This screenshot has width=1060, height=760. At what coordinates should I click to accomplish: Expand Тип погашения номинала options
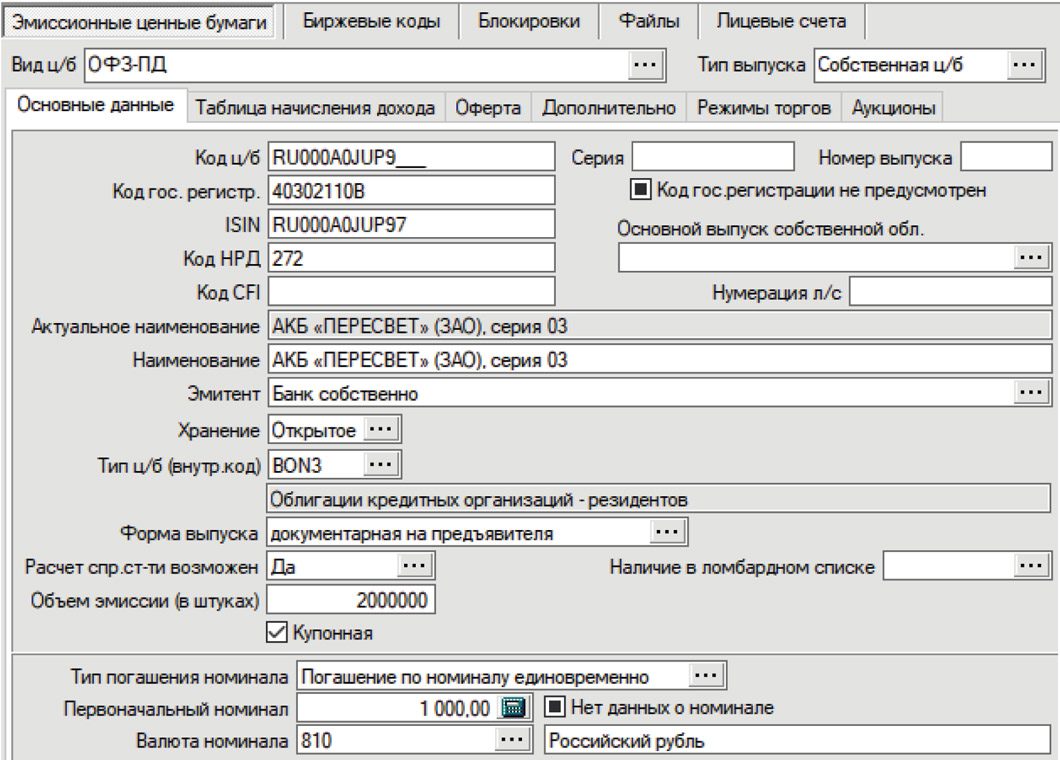point(708,676)
